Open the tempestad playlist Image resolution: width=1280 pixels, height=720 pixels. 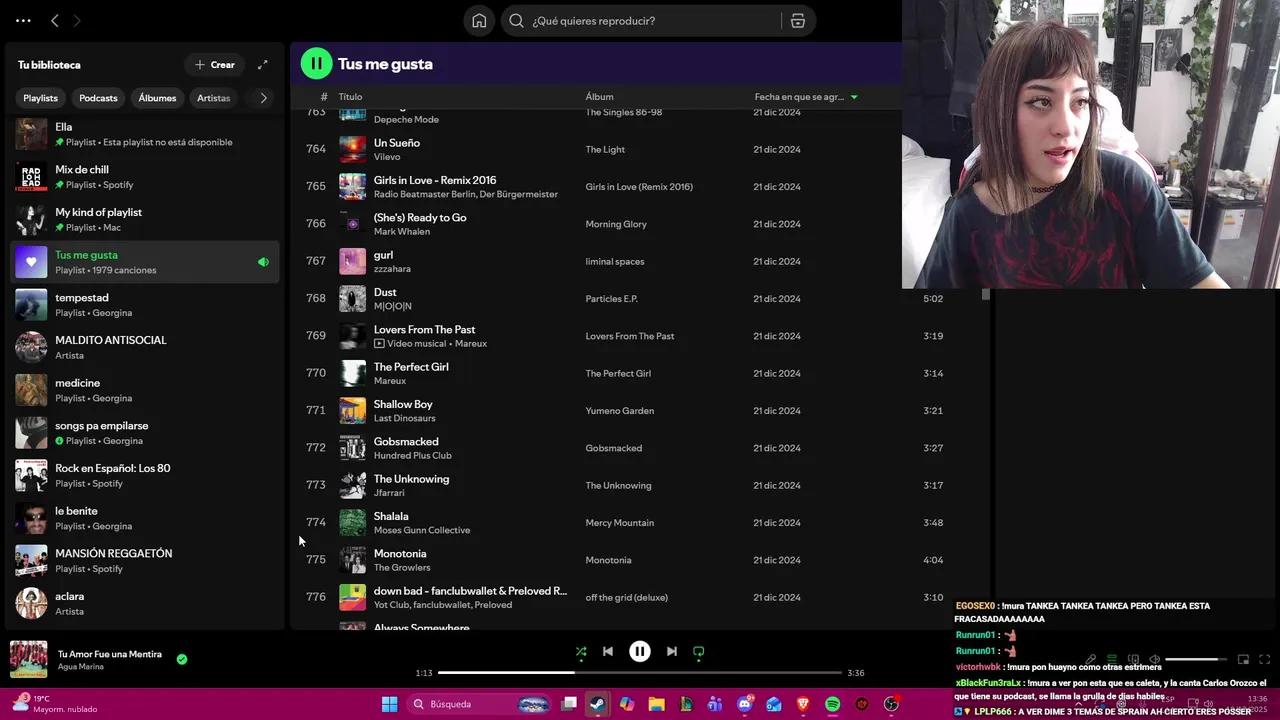click(x=145, y=305)
